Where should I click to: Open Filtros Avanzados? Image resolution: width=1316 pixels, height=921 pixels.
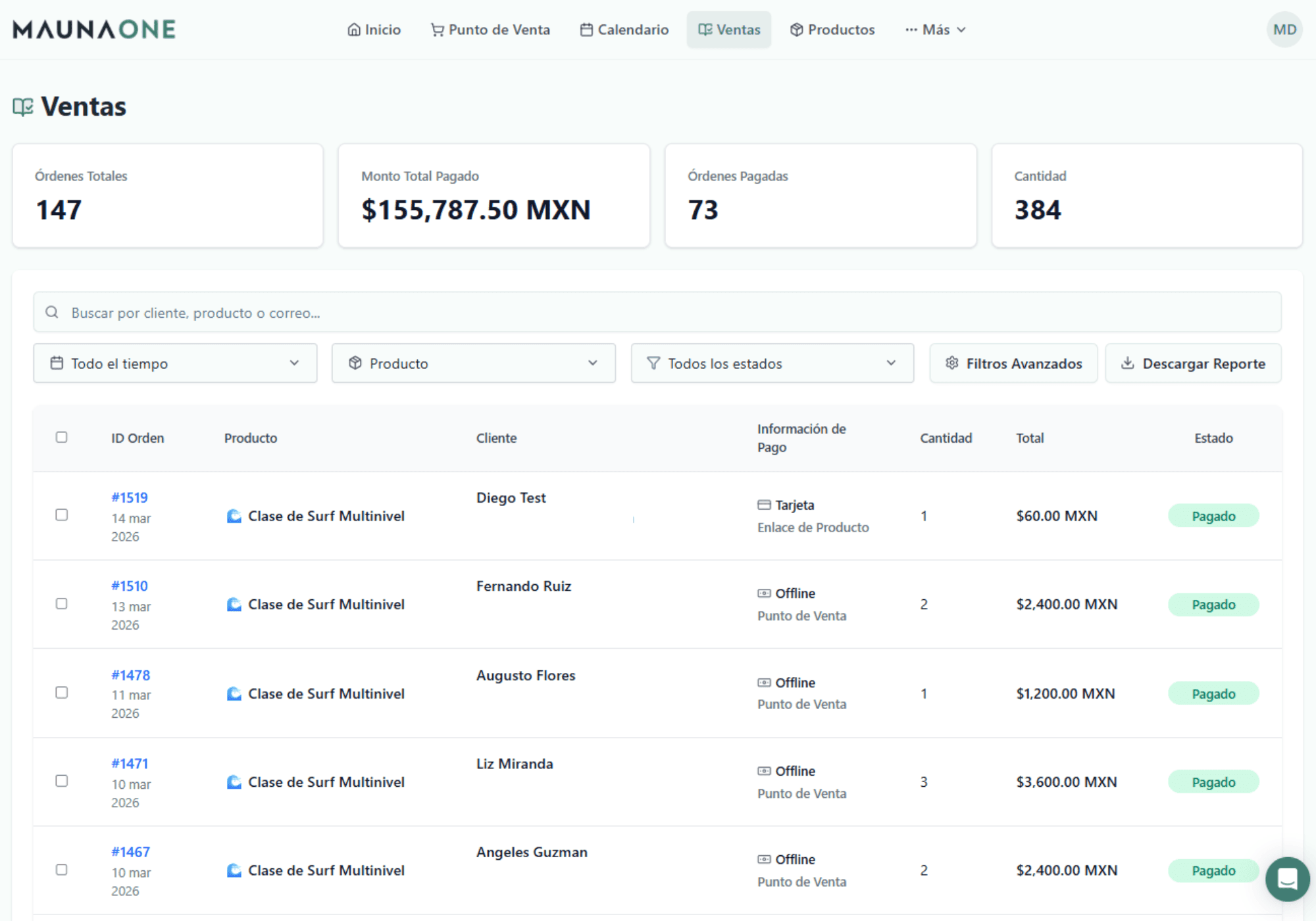tap(1013, 363)
